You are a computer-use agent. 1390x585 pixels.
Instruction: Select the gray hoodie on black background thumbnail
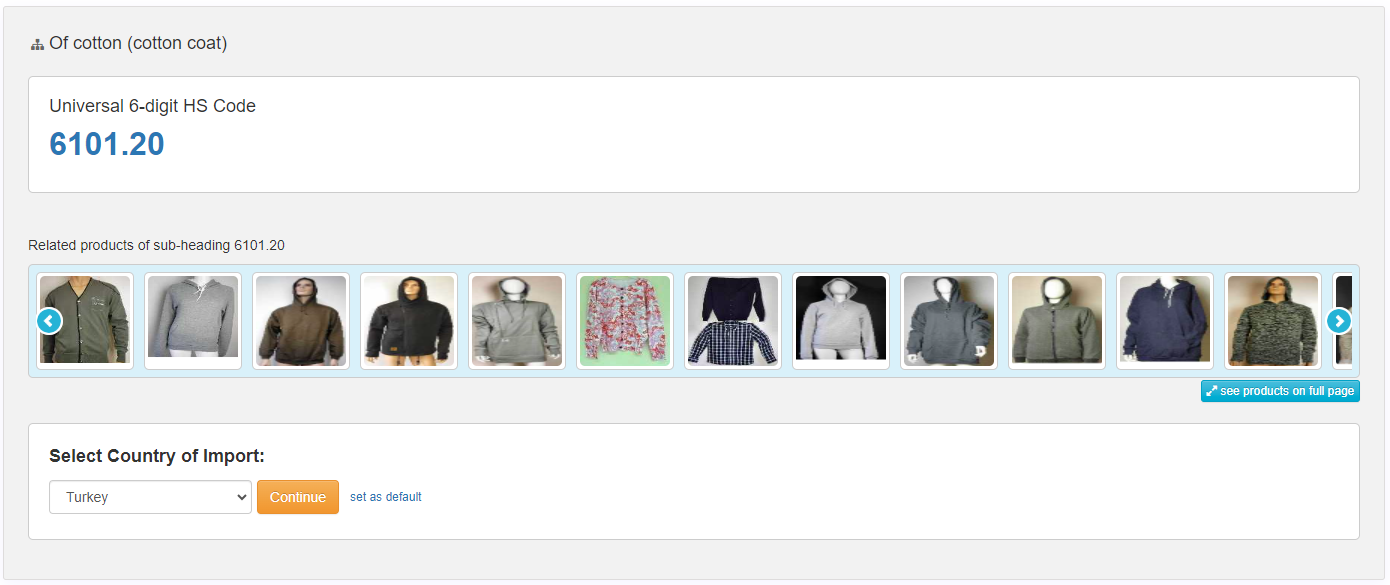[841, 321]
